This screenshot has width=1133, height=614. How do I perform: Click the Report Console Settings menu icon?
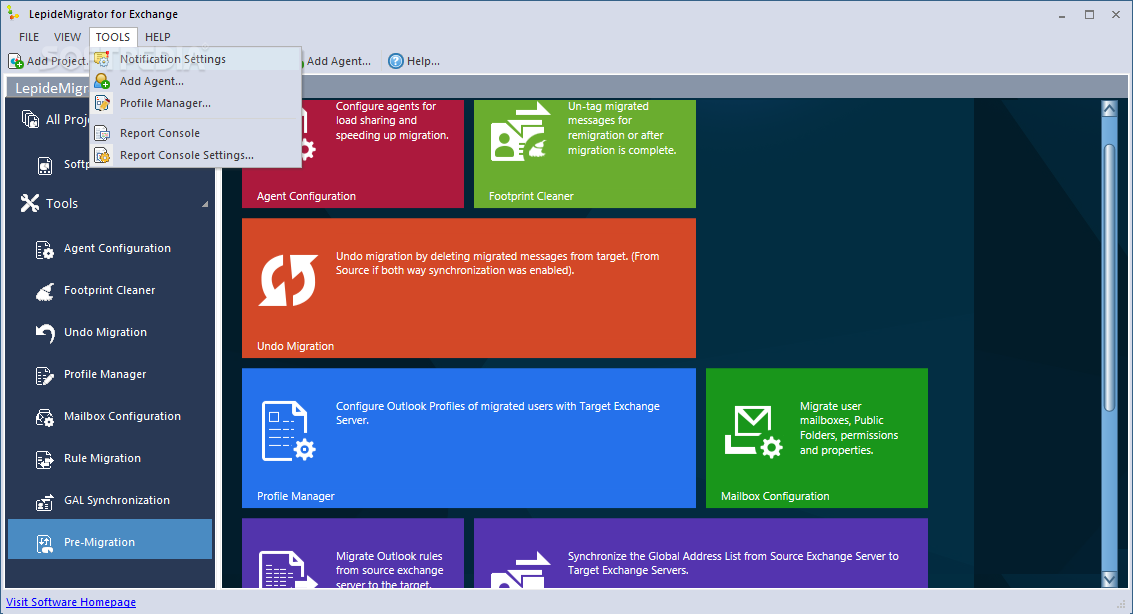103,155
